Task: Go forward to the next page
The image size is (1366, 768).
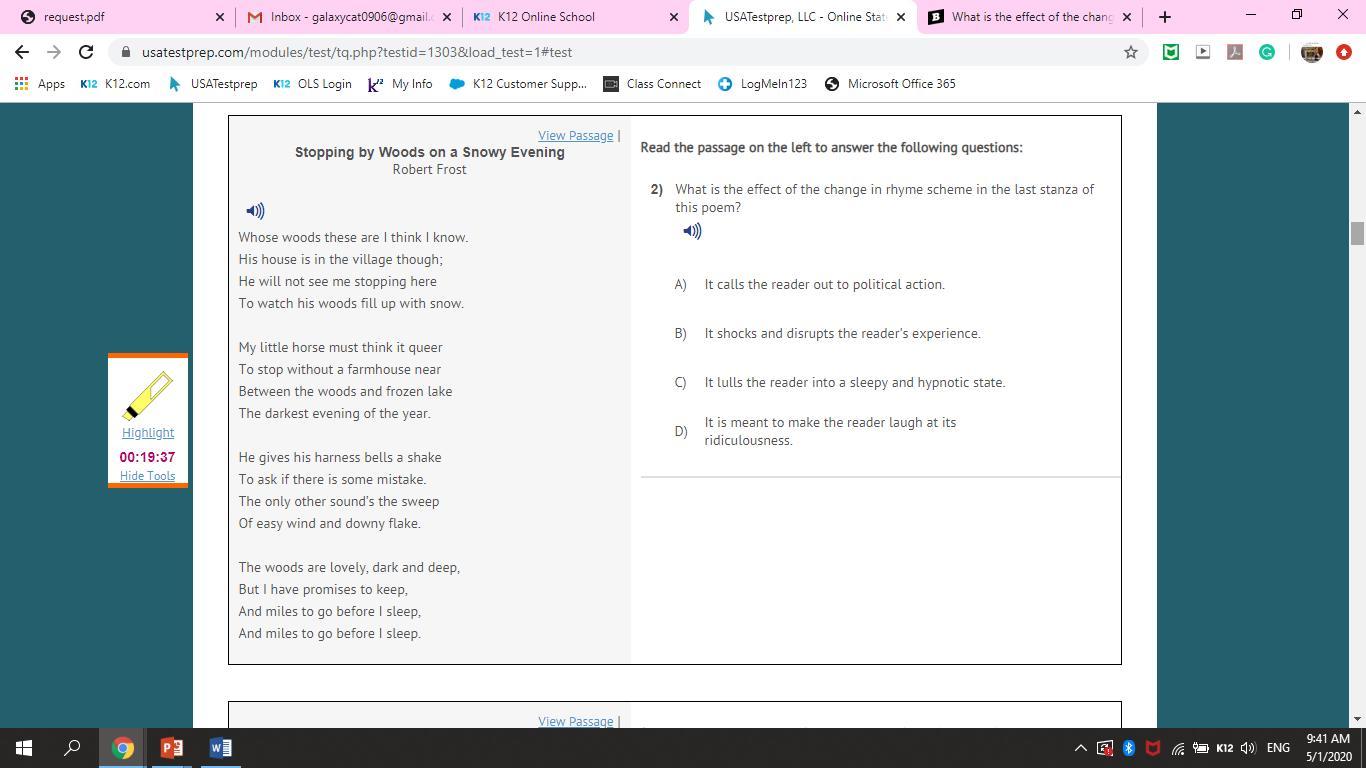Action: tap(54, 52)
